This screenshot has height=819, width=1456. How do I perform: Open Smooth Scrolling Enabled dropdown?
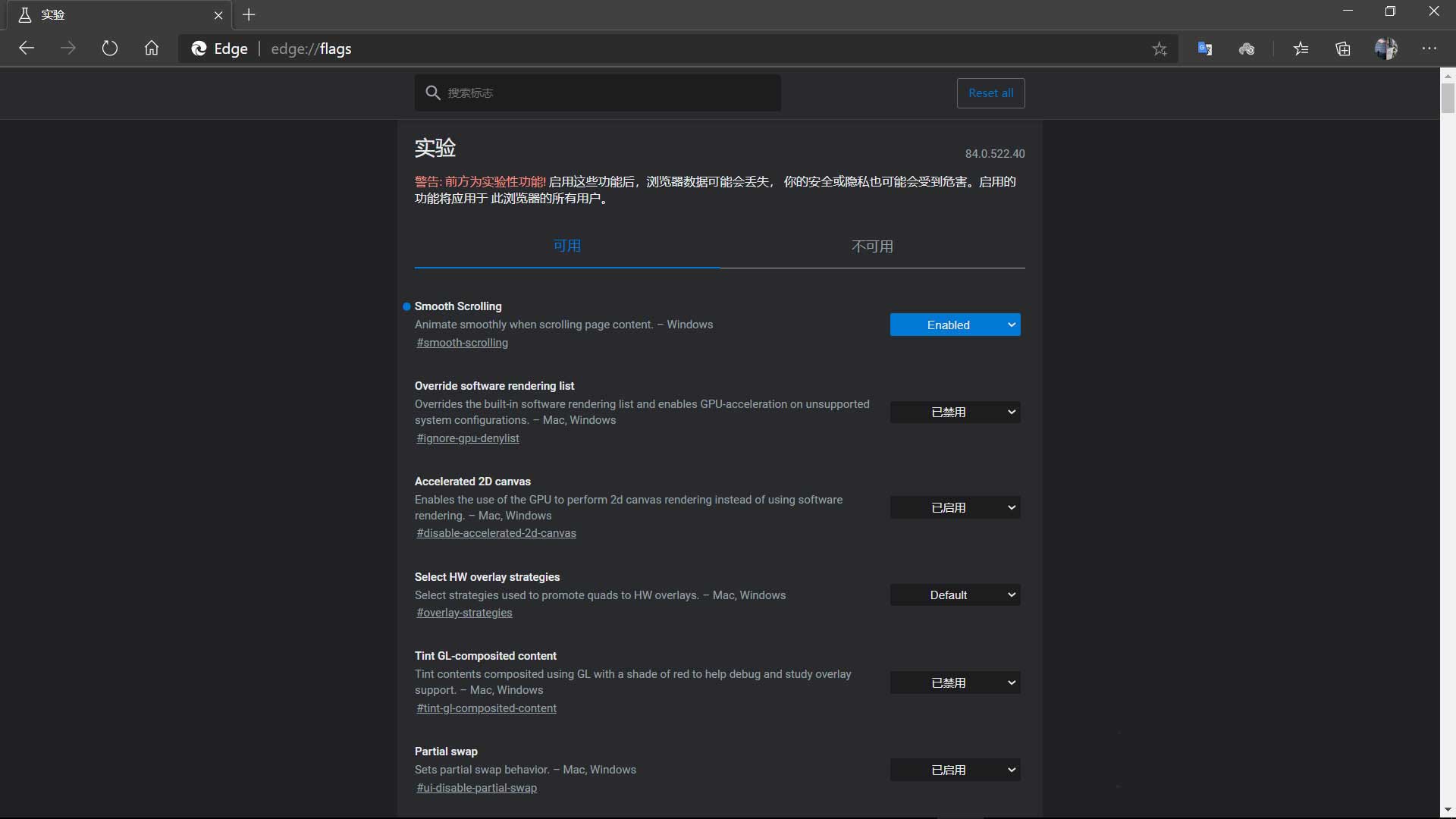click(955, 325)
